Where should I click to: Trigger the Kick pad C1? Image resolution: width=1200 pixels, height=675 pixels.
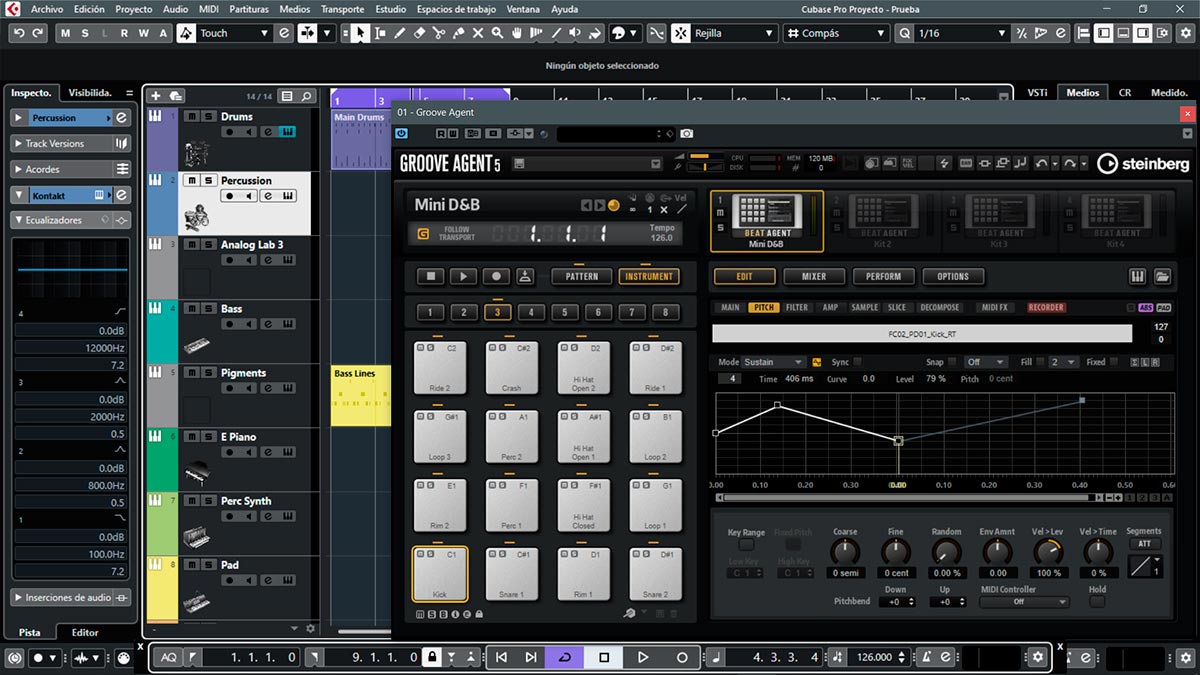[x=439, y=574]
